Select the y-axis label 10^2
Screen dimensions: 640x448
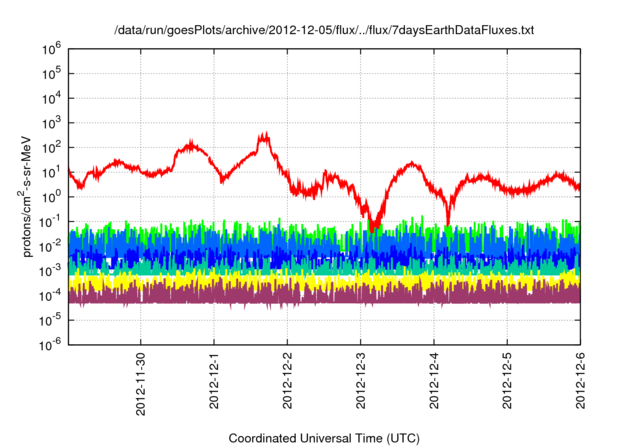pyautogui.click(x=51, y=147)
